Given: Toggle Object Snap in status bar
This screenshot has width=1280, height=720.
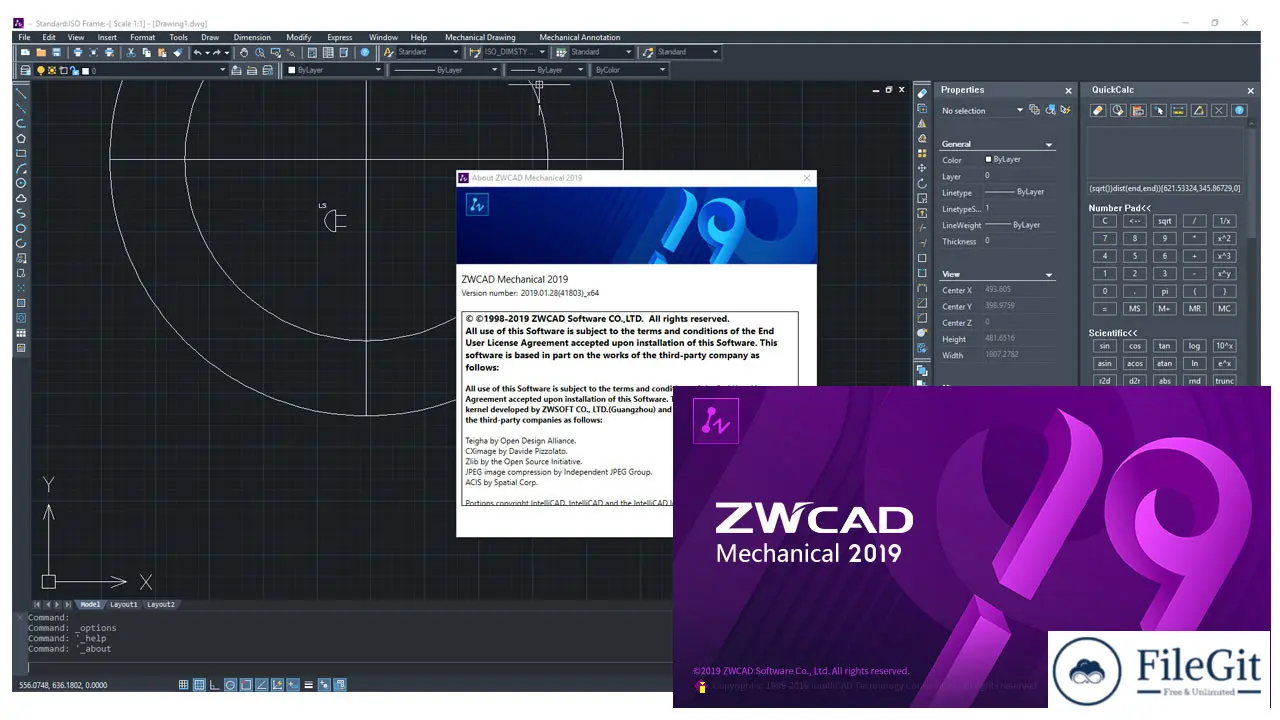Looking at the screenshot, I should click(246, 685).
